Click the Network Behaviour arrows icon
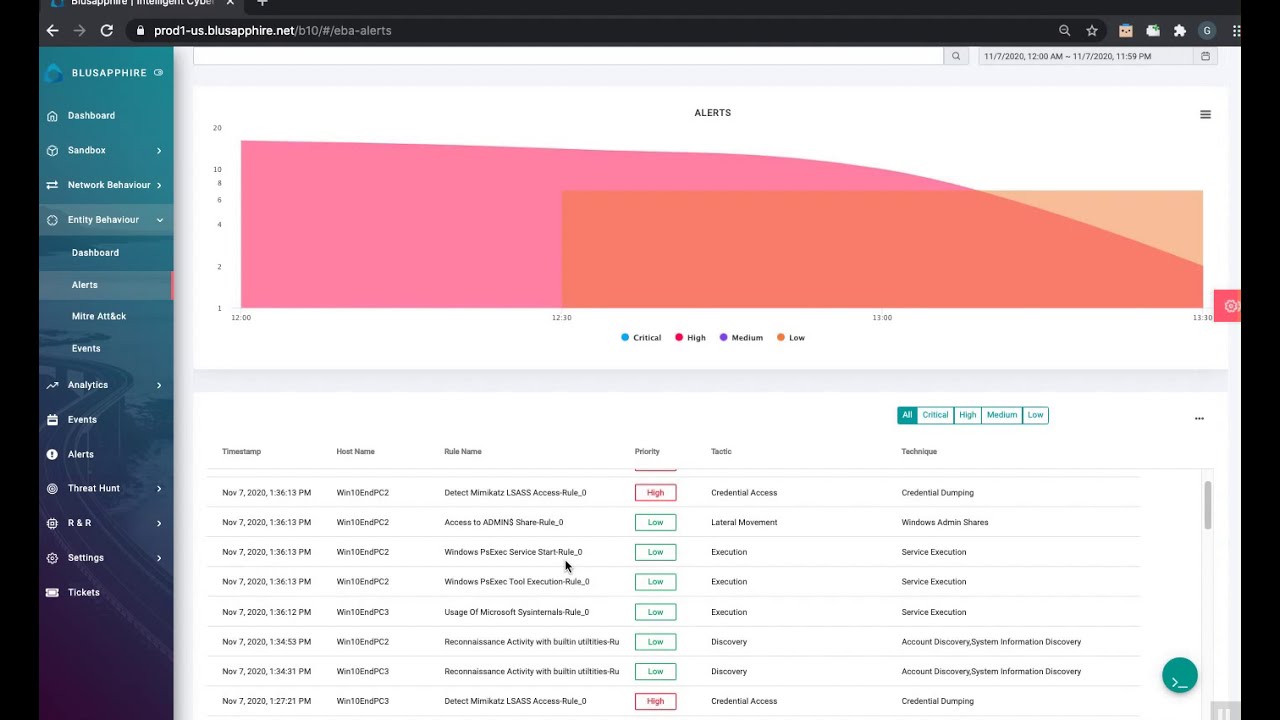The width and height of the screenshot is (1280, 720). click(52, 185)
